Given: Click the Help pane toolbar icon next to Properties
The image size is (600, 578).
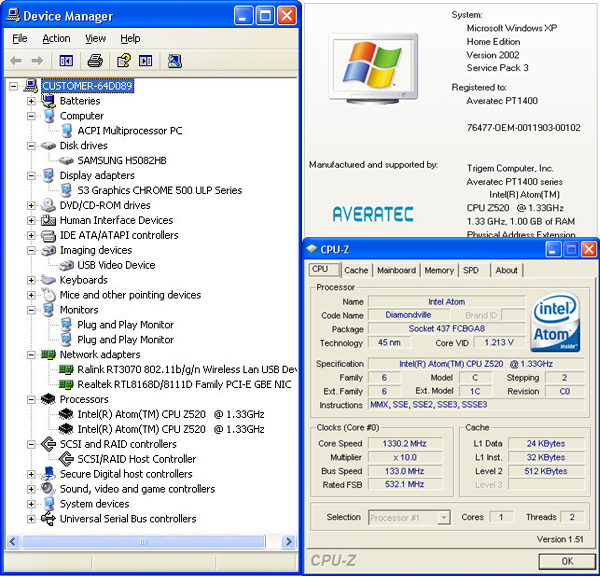Looking at the screenshot, I should 145,60.
